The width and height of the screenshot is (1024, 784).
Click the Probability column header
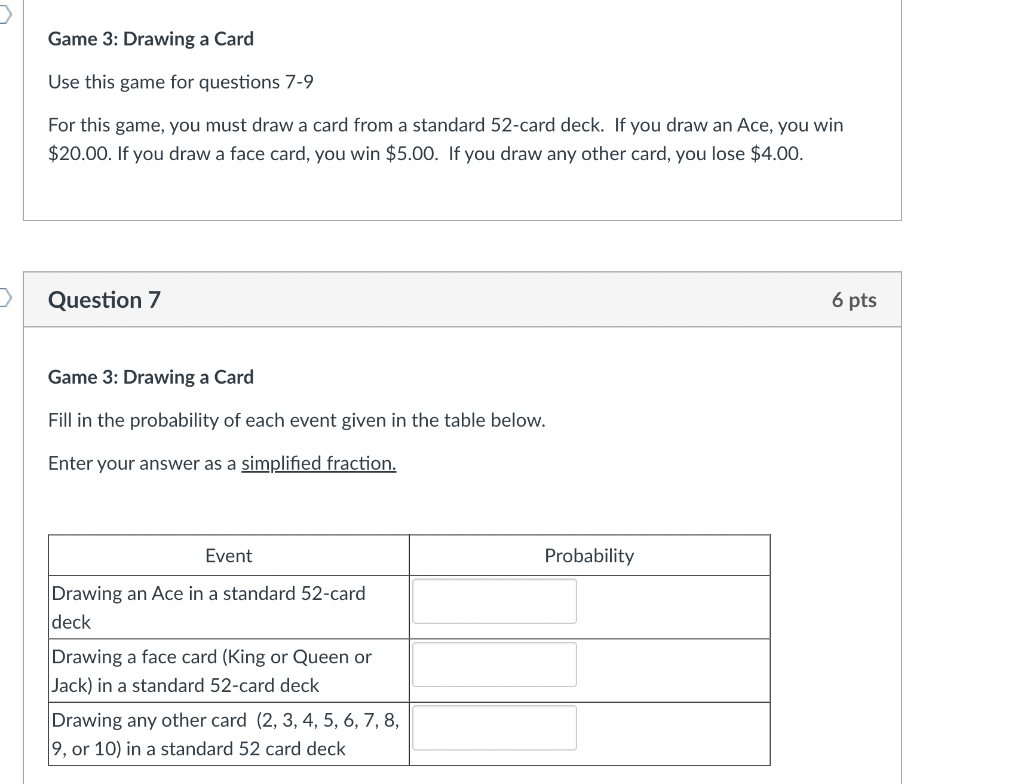589,555
